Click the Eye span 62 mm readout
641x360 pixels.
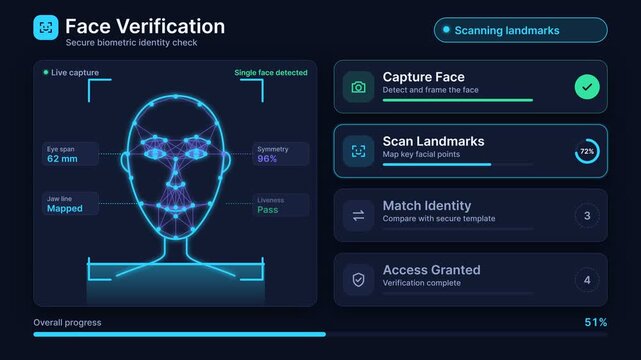pos(70,154)
